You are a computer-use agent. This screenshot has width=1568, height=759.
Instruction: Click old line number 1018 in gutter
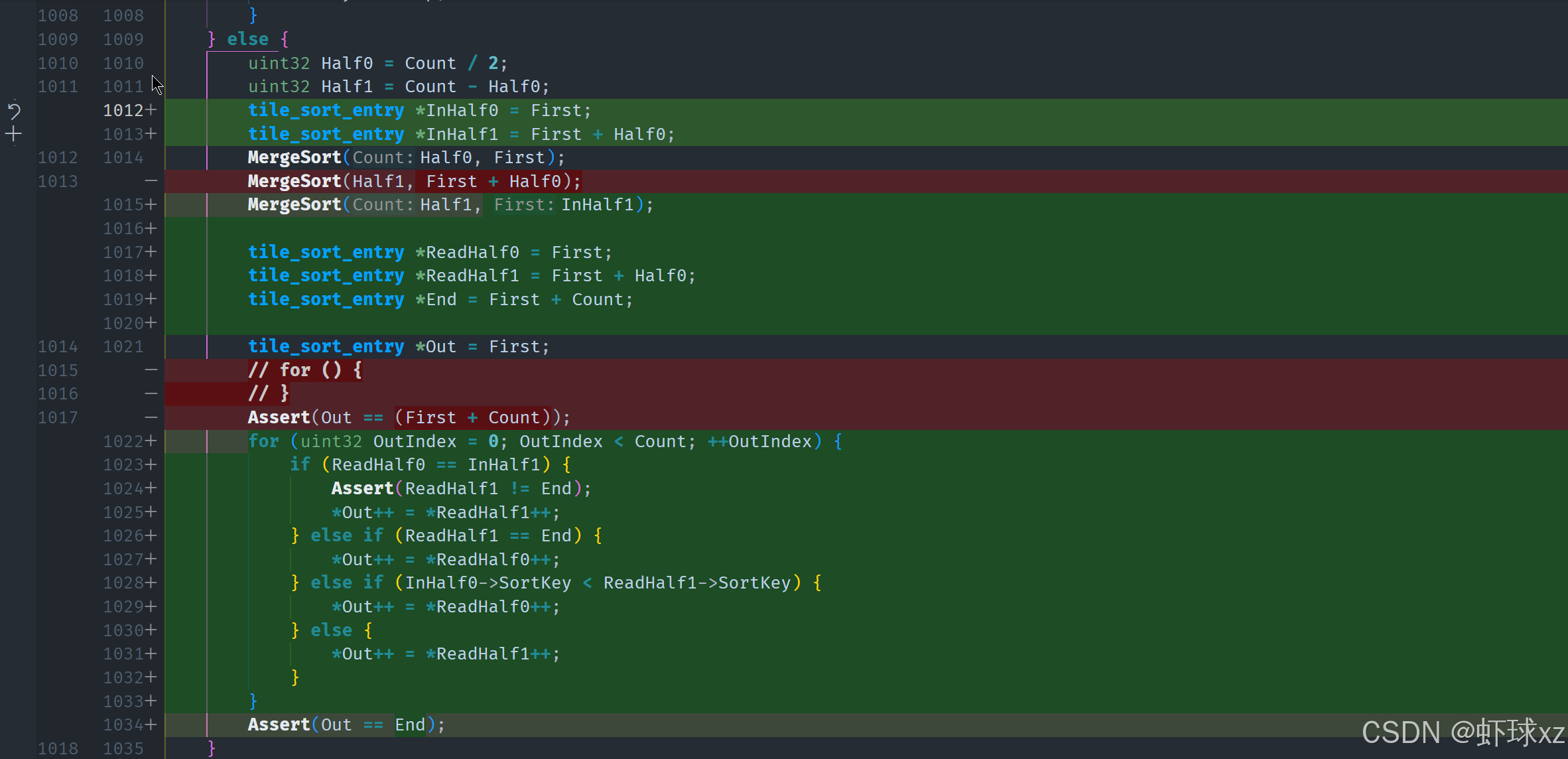[x=58, y=748]
